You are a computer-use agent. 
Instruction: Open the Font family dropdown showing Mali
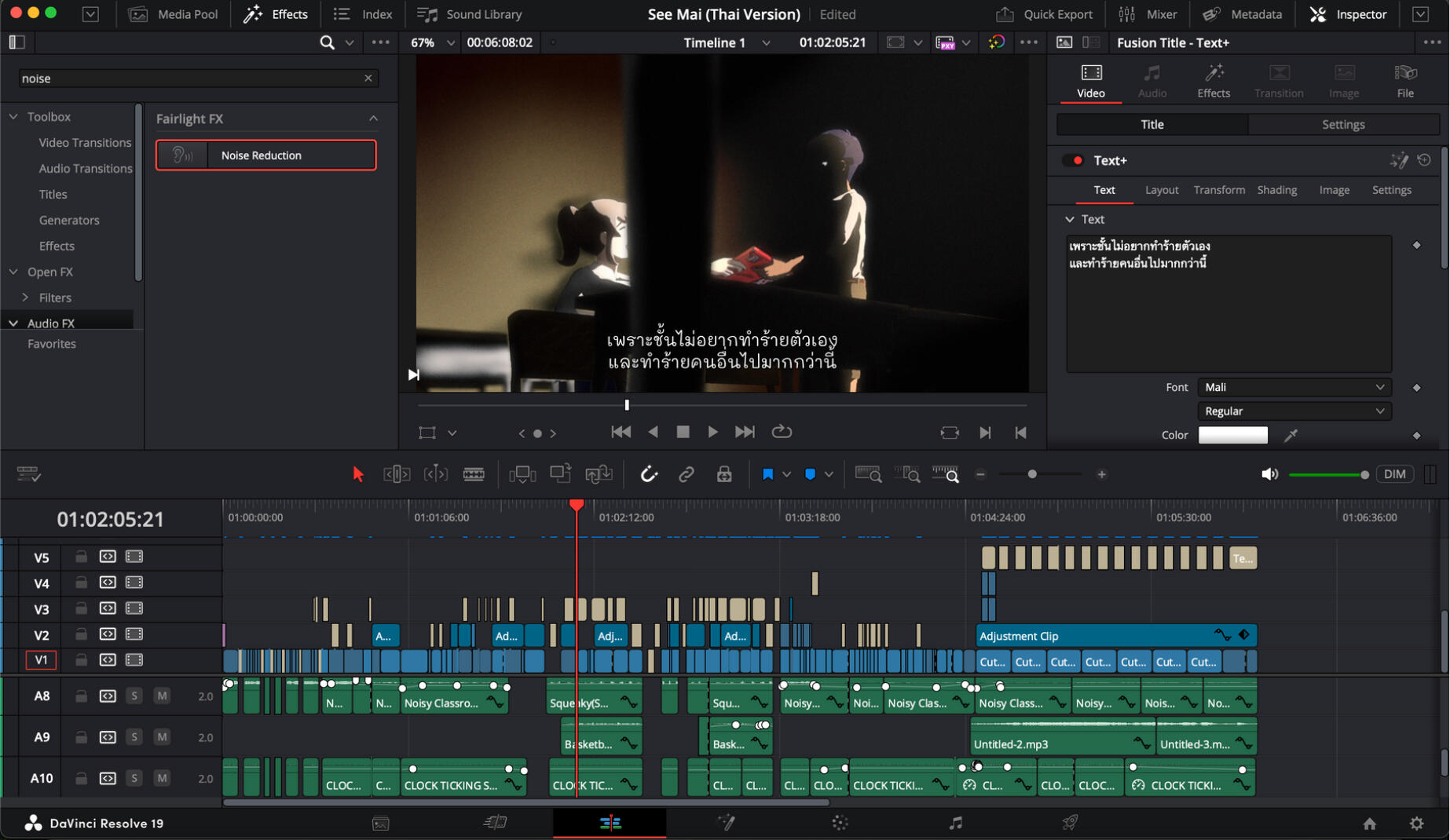1294,387
